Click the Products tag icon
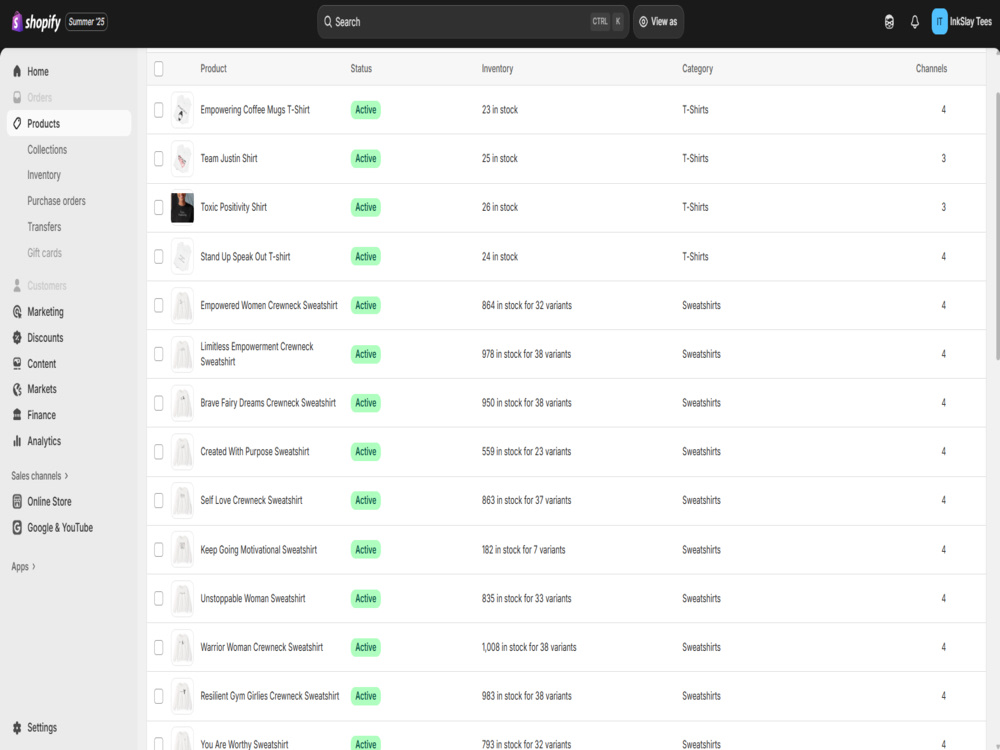The width and height of the screenshot is (1000, 750). click(x=17, y=124)
